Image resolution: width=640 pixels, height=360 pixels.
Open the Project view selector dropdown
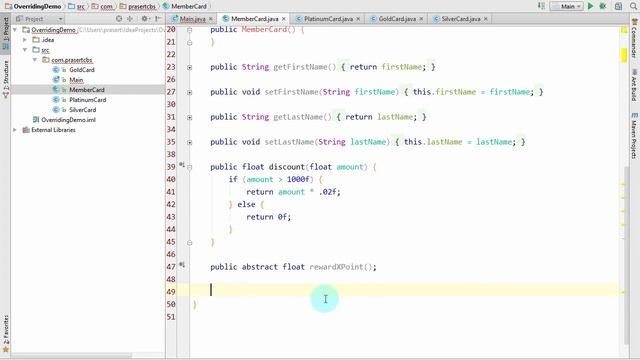(x=40, y=19)
